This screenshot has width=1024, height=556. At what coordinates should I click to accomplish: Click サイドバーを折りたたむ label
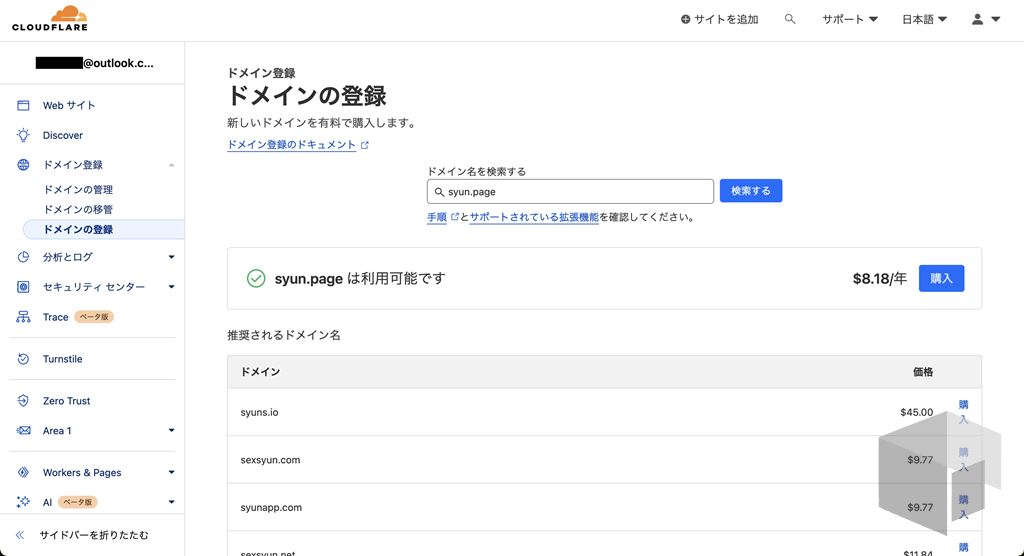pos(94,535)
